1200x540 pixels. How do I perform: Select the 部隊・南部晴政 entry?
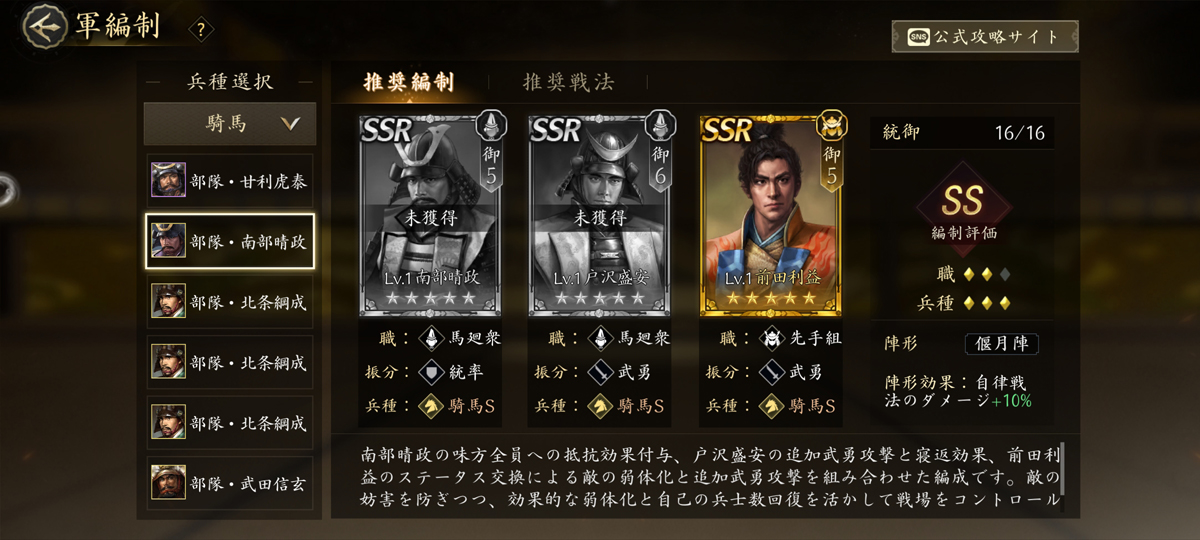click(x=230, y=241)
